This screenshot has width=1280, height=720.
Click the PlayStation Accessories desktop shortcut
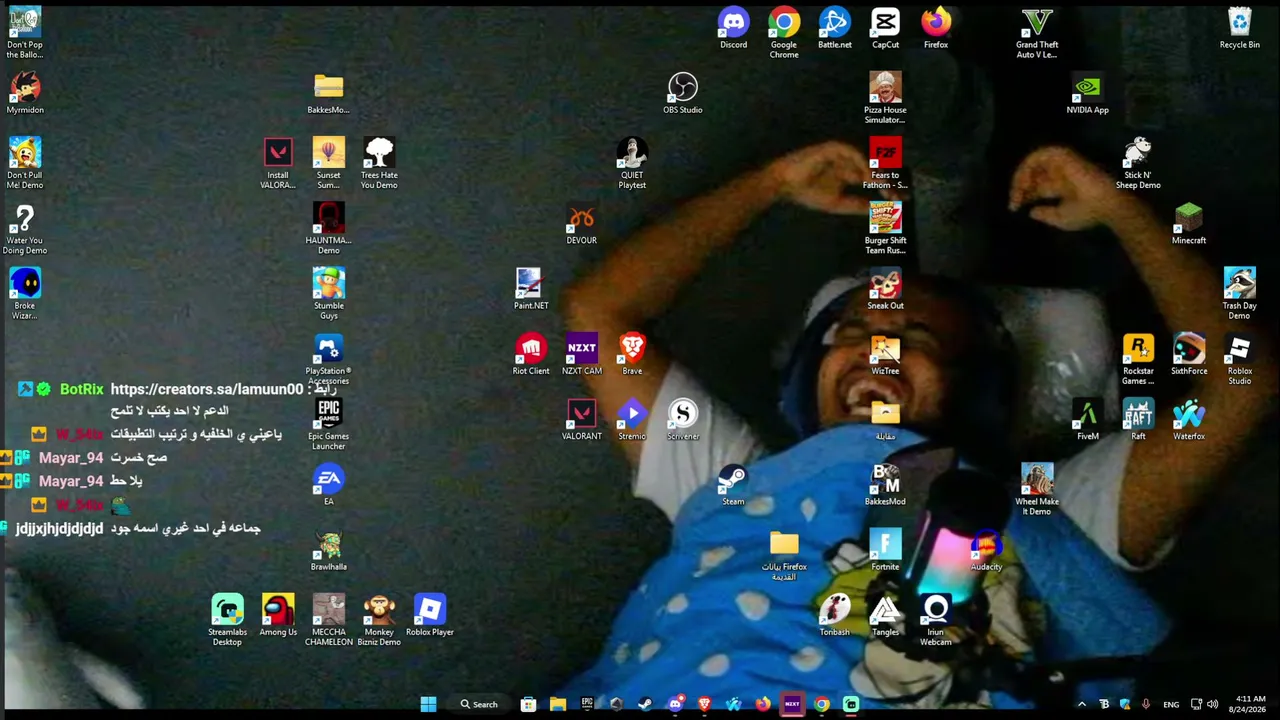(328, 360)
